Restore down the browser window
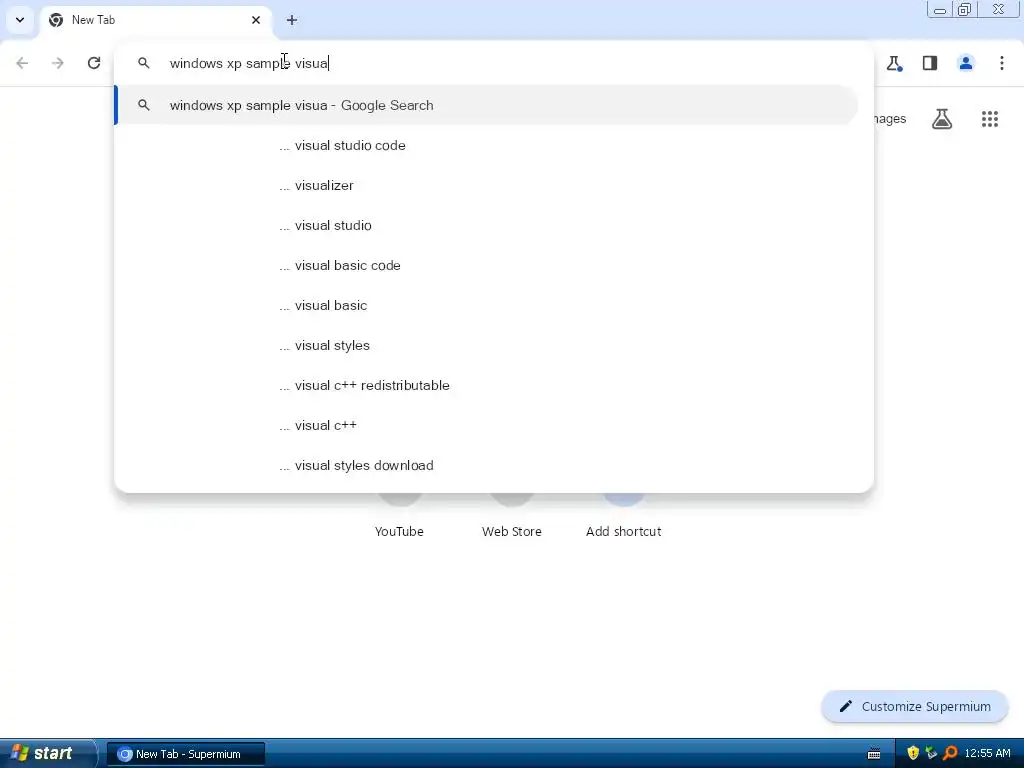This screenshot has width=1024, height=768. 965,9
